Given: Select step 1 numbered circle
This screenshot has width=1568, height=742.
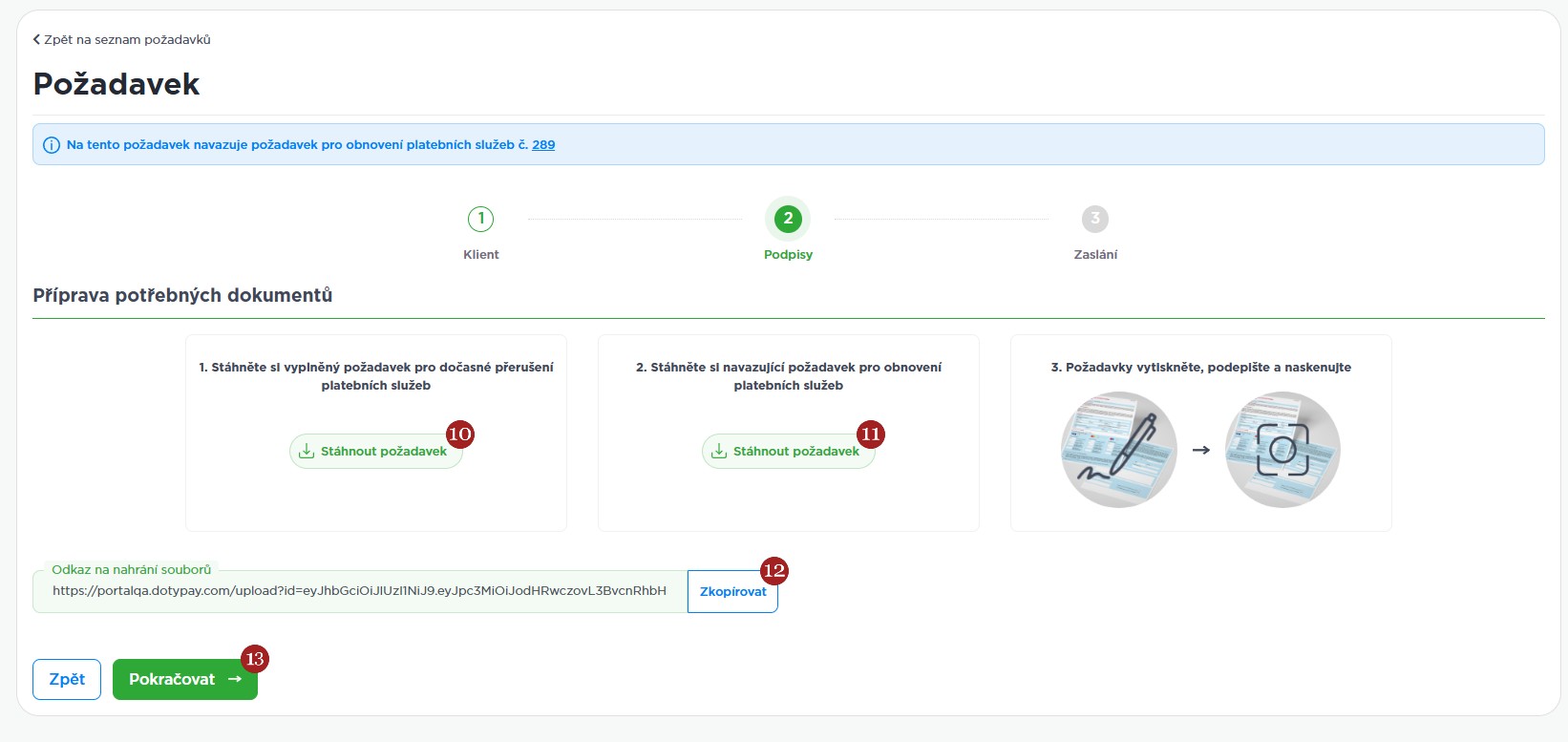Looking at the screenshot, I should (x=481, y=219).
